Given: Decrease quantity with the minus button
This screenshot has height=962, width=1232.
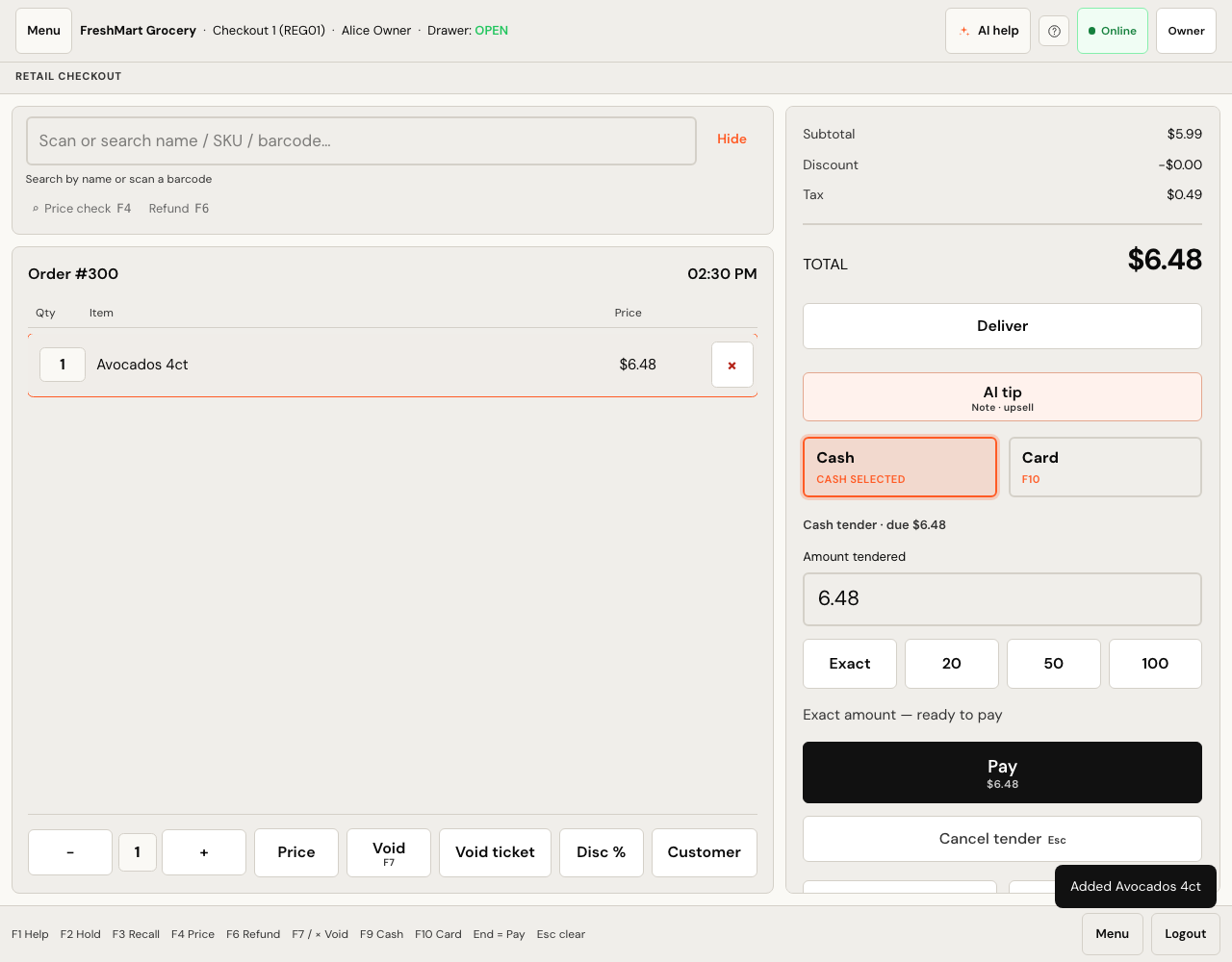Looking at the screenshot, I should click(70, 852).
